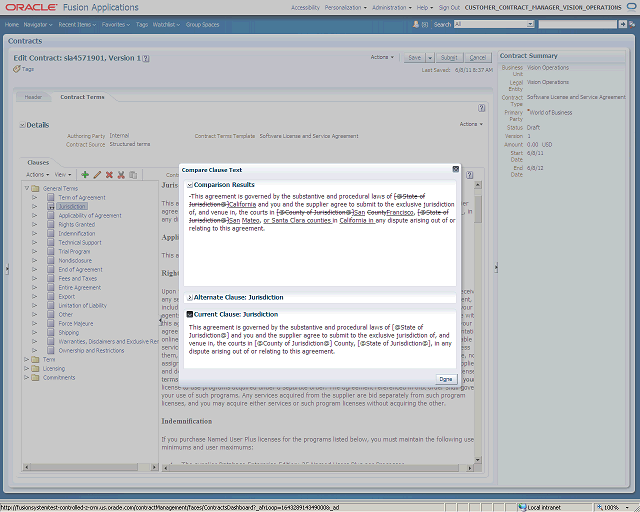This screenshot has width=640, height=512.
Task: Open the Edit Contract Actions menu
Action: [382, 57]
